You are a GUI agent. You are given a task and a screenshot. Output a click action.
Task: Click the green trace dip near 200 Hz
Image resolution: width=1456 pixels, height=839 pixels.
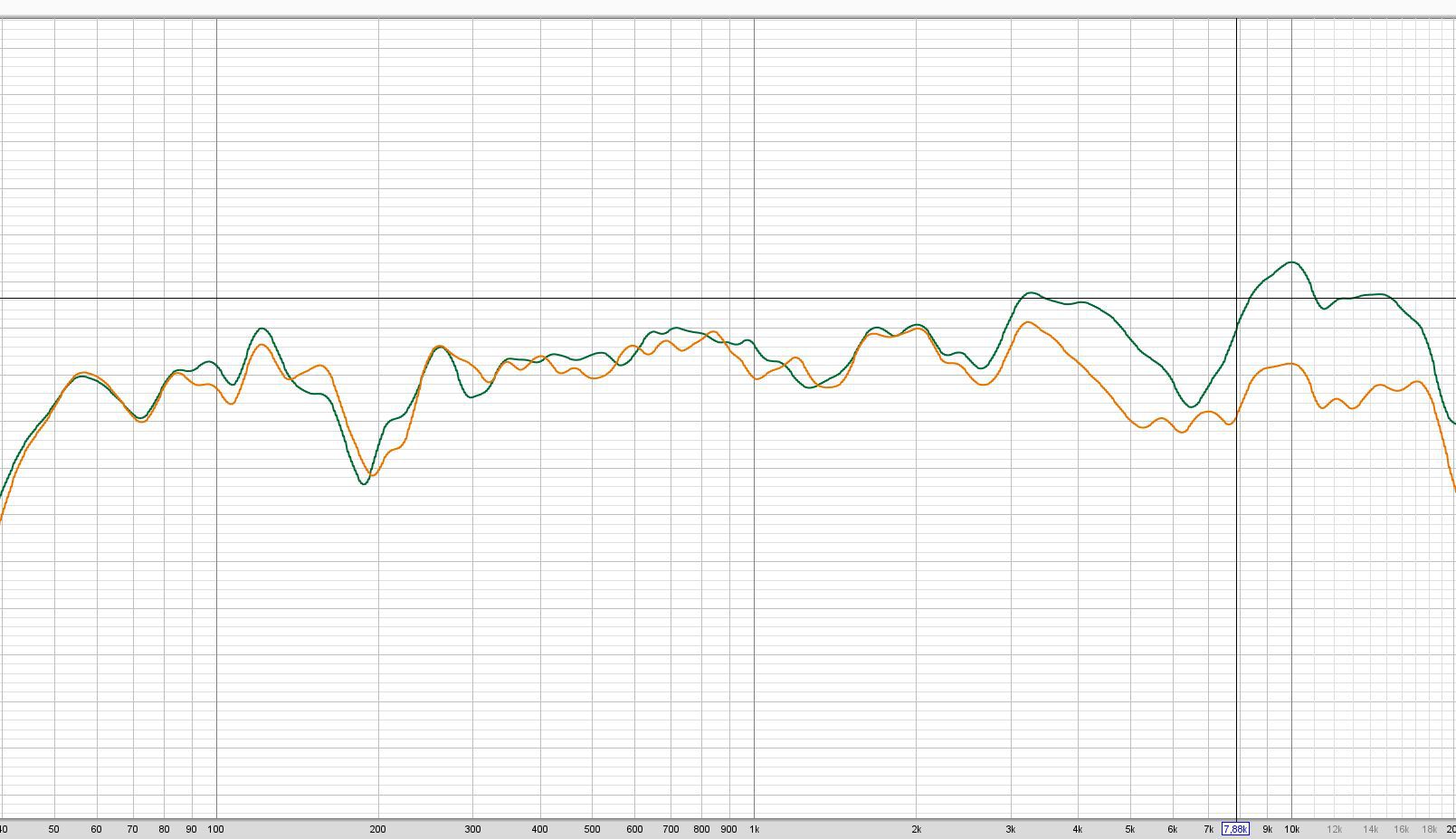pos(364,483)
